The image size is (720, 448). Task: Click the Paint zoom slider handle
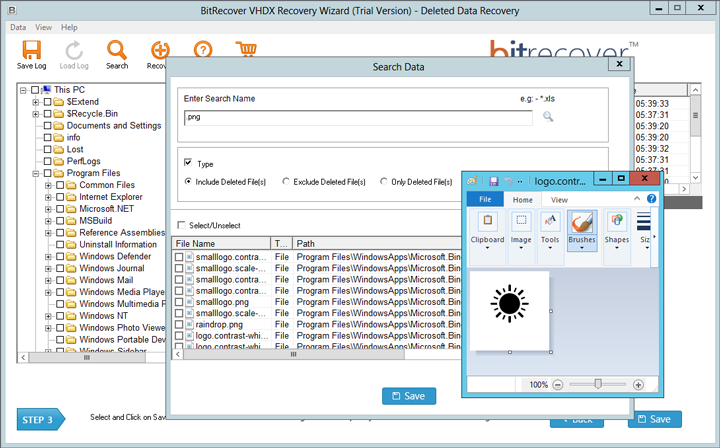coord(597,384)
